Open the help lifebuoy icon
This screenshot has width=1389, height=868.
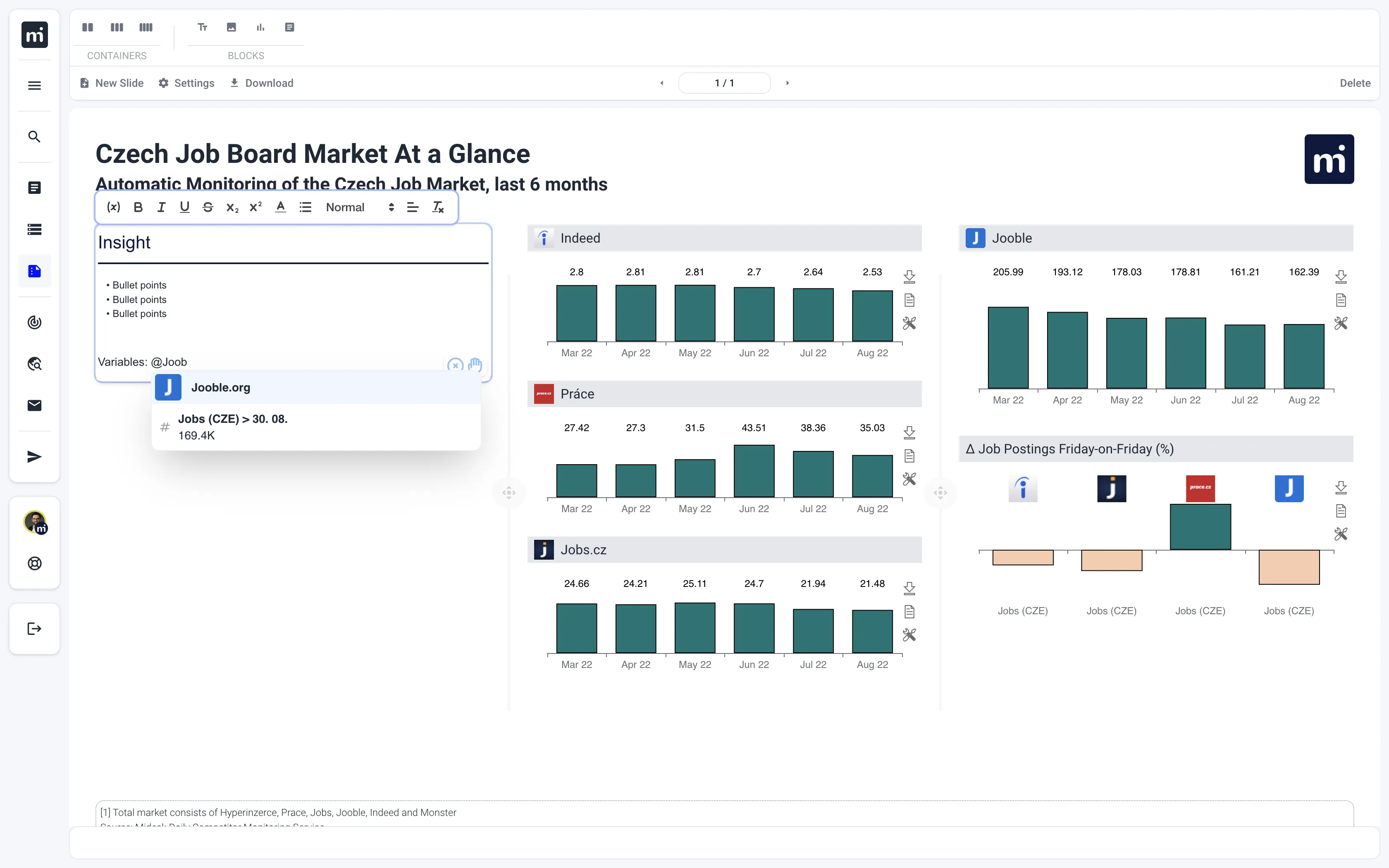click(34, 563)
